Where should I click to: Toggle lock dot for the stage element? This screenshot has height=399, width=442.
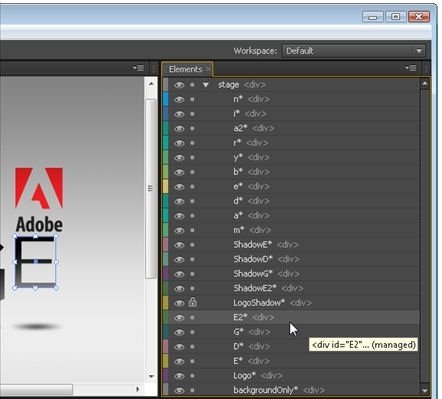pyautogui.click(x=192, y=85)
